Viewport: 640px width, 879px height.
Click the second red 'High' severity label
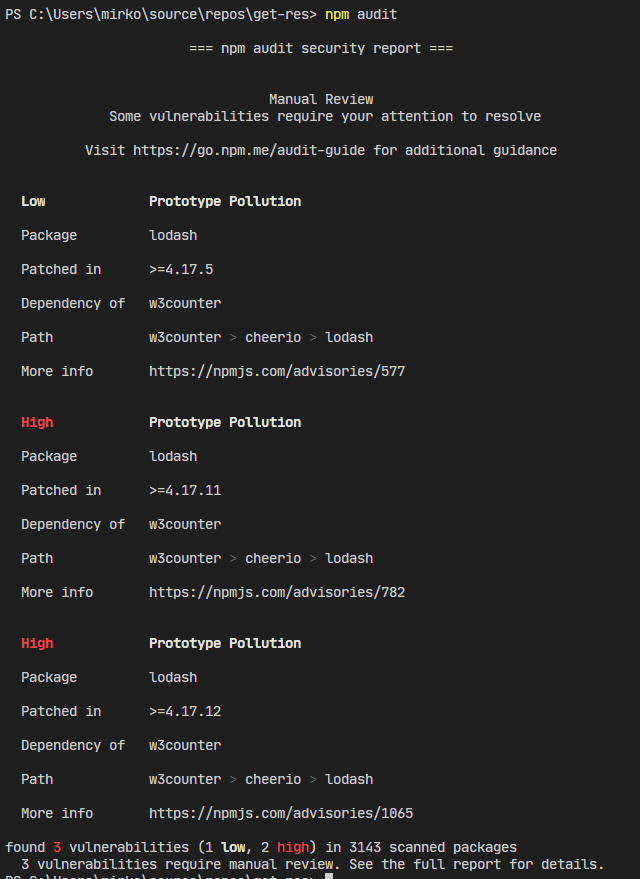point(37,643)
